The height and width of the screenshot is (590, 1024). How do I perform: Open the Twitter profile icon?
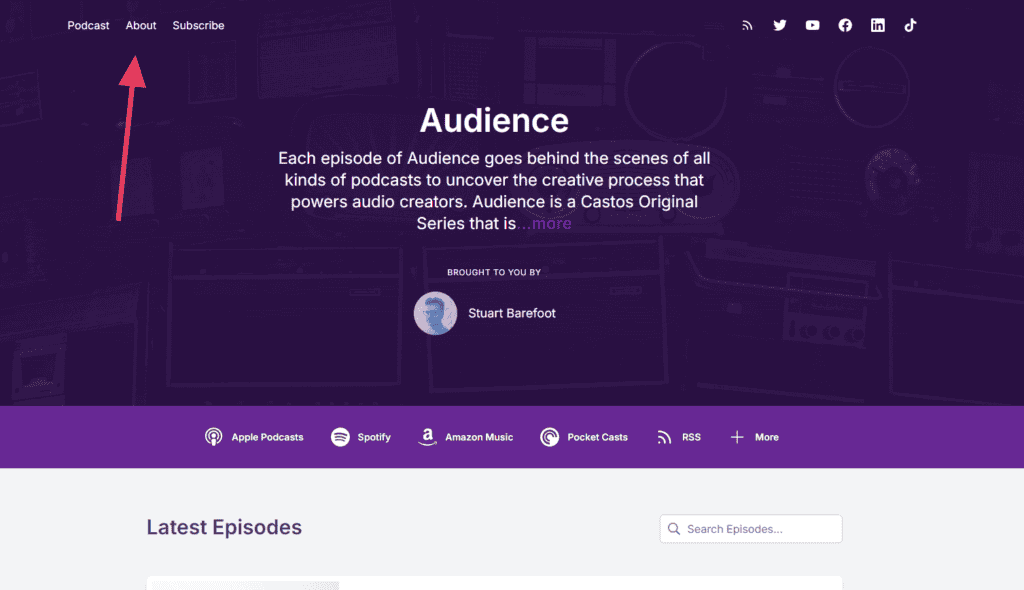(x=780, y=26)
